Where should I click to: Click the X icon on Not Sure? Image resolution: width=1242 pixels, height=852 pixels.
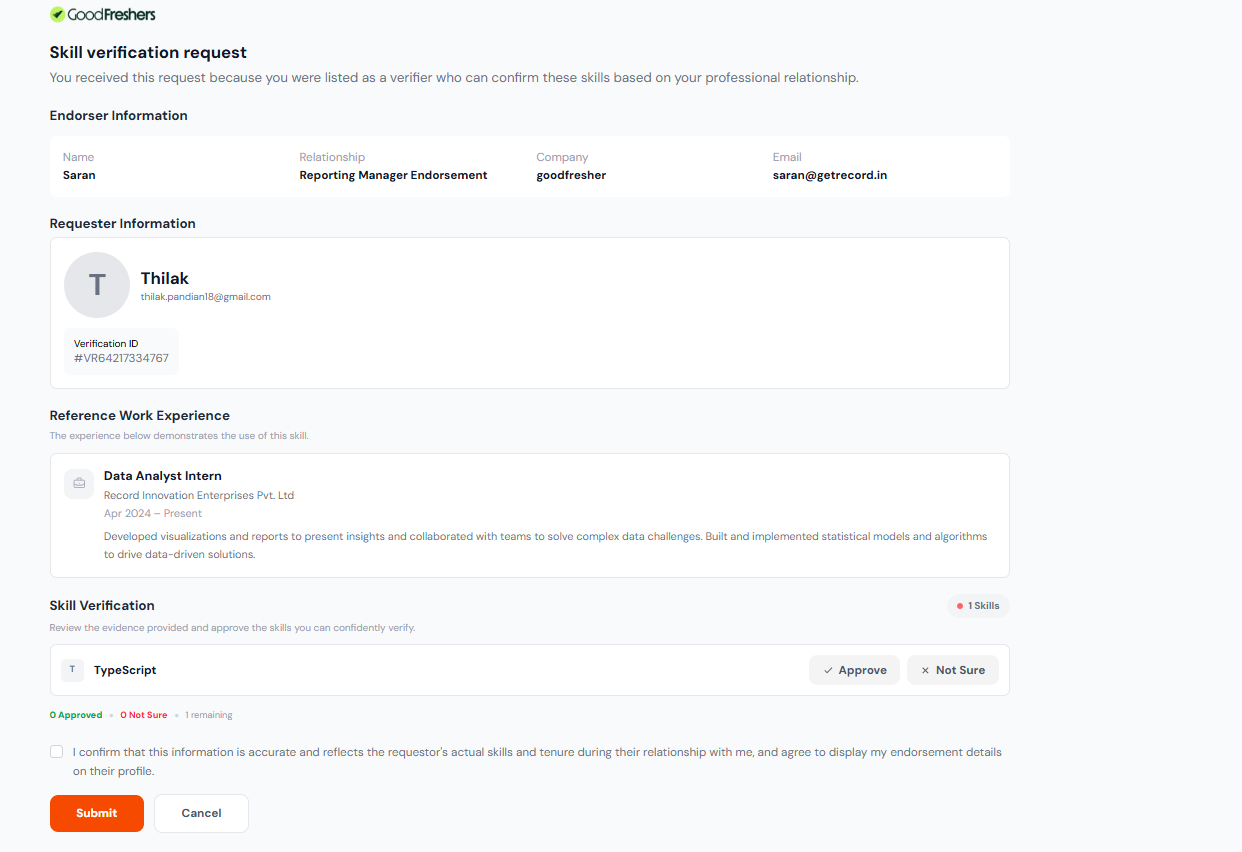click(x=925, y=671)
